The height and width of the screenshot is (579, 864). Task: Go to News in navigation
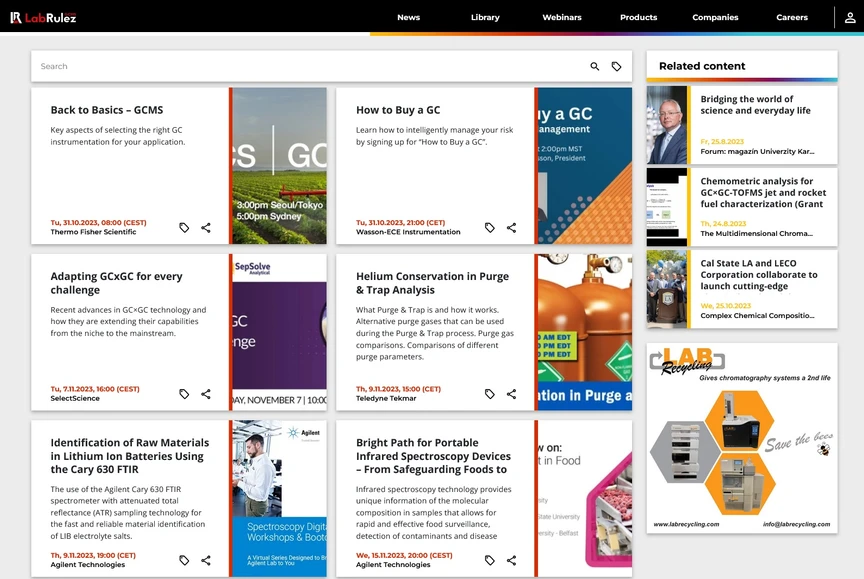[x=408, y=18]
